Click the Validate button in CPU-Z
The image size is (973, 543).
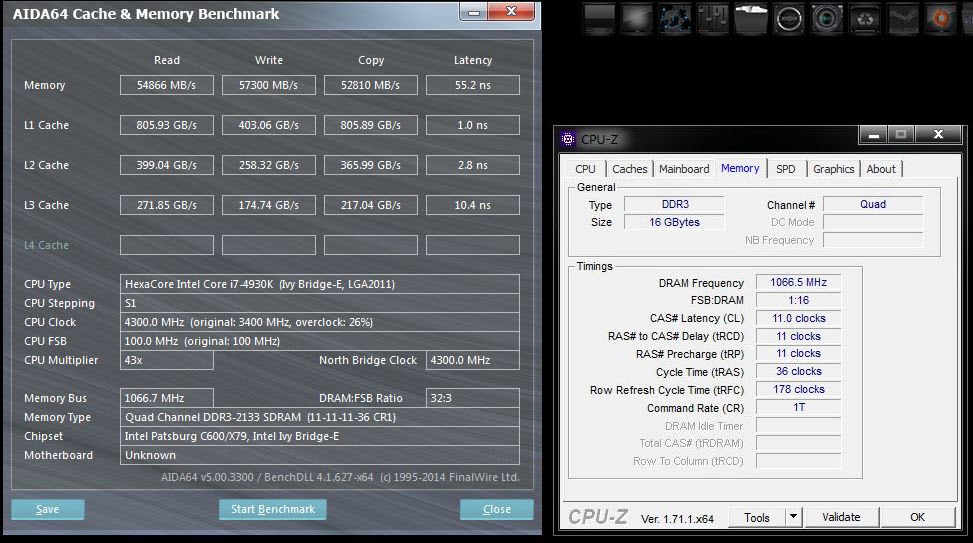(841, 517)
